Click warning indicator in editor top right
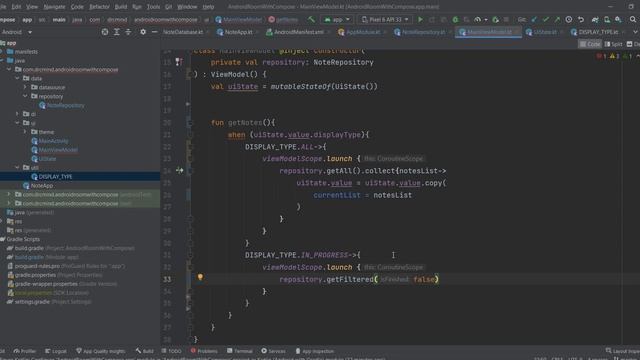The width and height of the screenshot is (640, 360). click(x=615, y=56)
